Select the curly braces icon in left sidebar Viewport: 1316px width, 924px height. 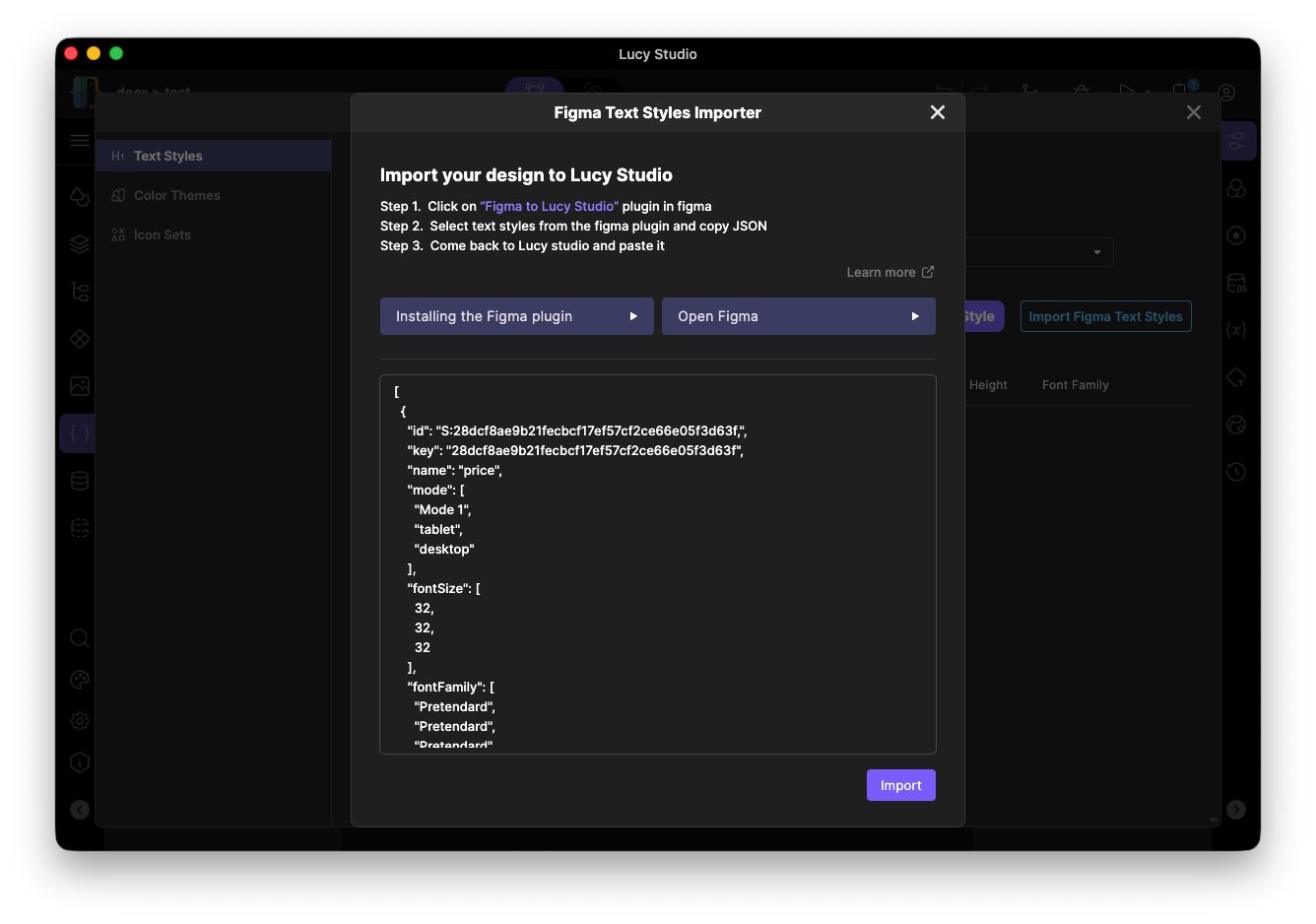[80, 433]
